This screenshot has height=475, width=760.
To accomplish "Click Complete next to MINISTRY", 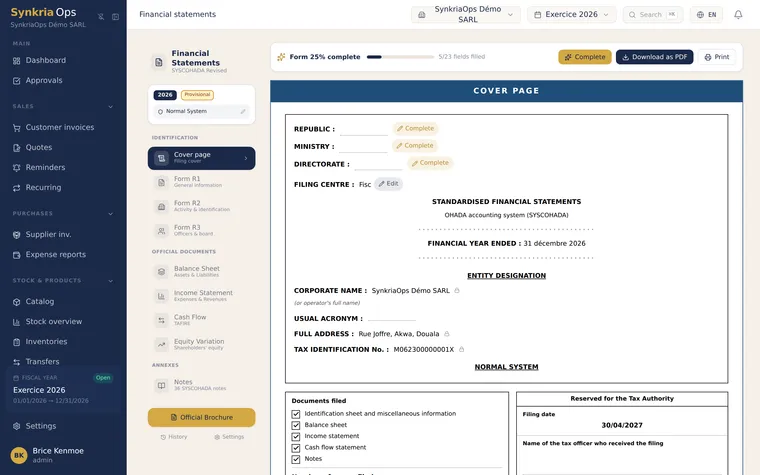I will [415, 145].
